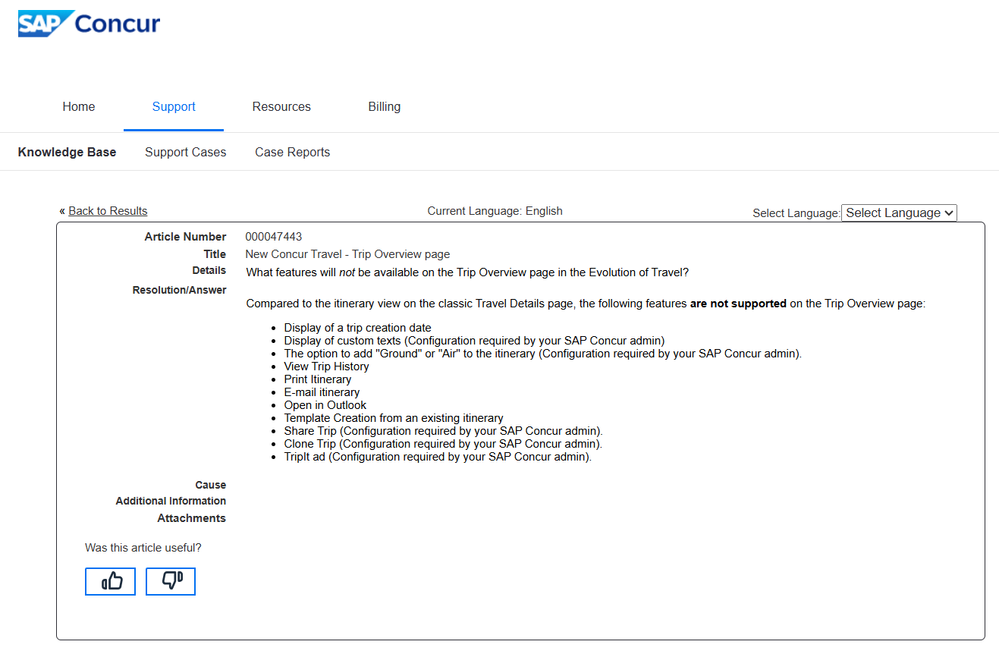Click the 'Compared to the itinerary view' sentence
This screenshot has height=645, width=999.
click(x=586, y=303)
